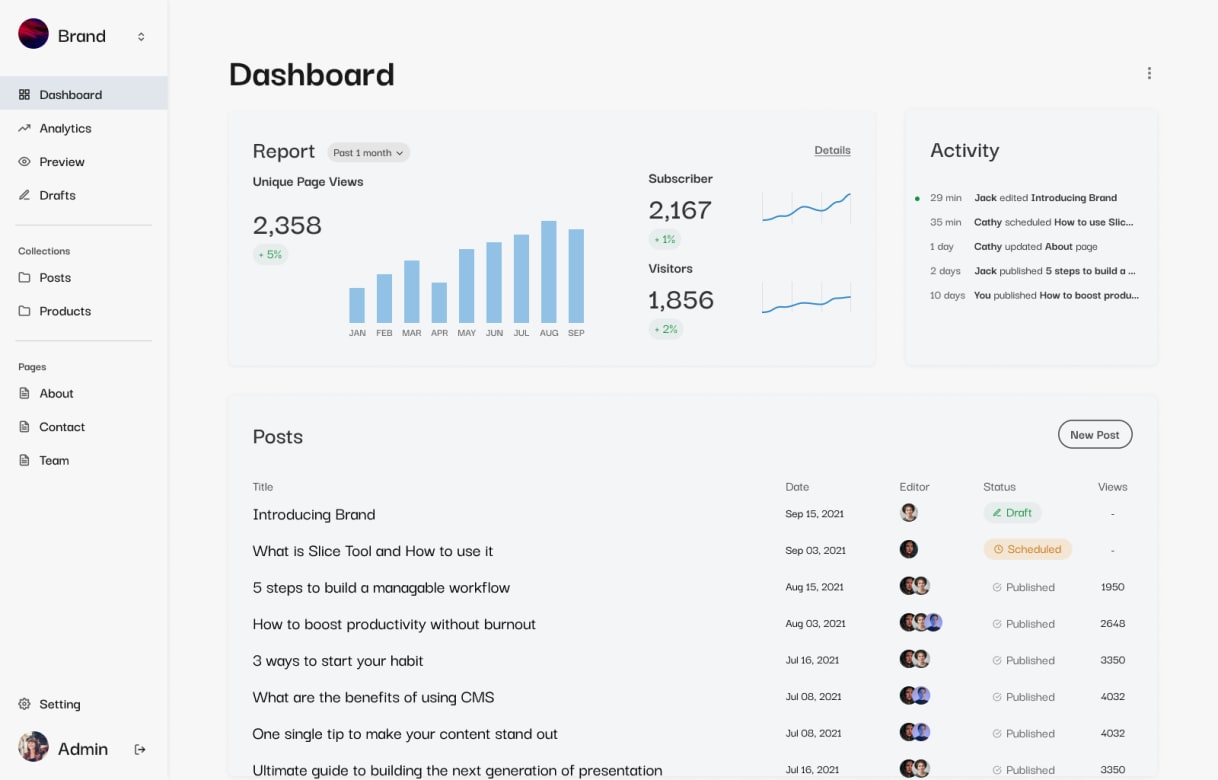Toggle the Published status on 3 ways post
Image resolution: width=1218 pixels, height=780 pixels.
(x=1023, y=660)
